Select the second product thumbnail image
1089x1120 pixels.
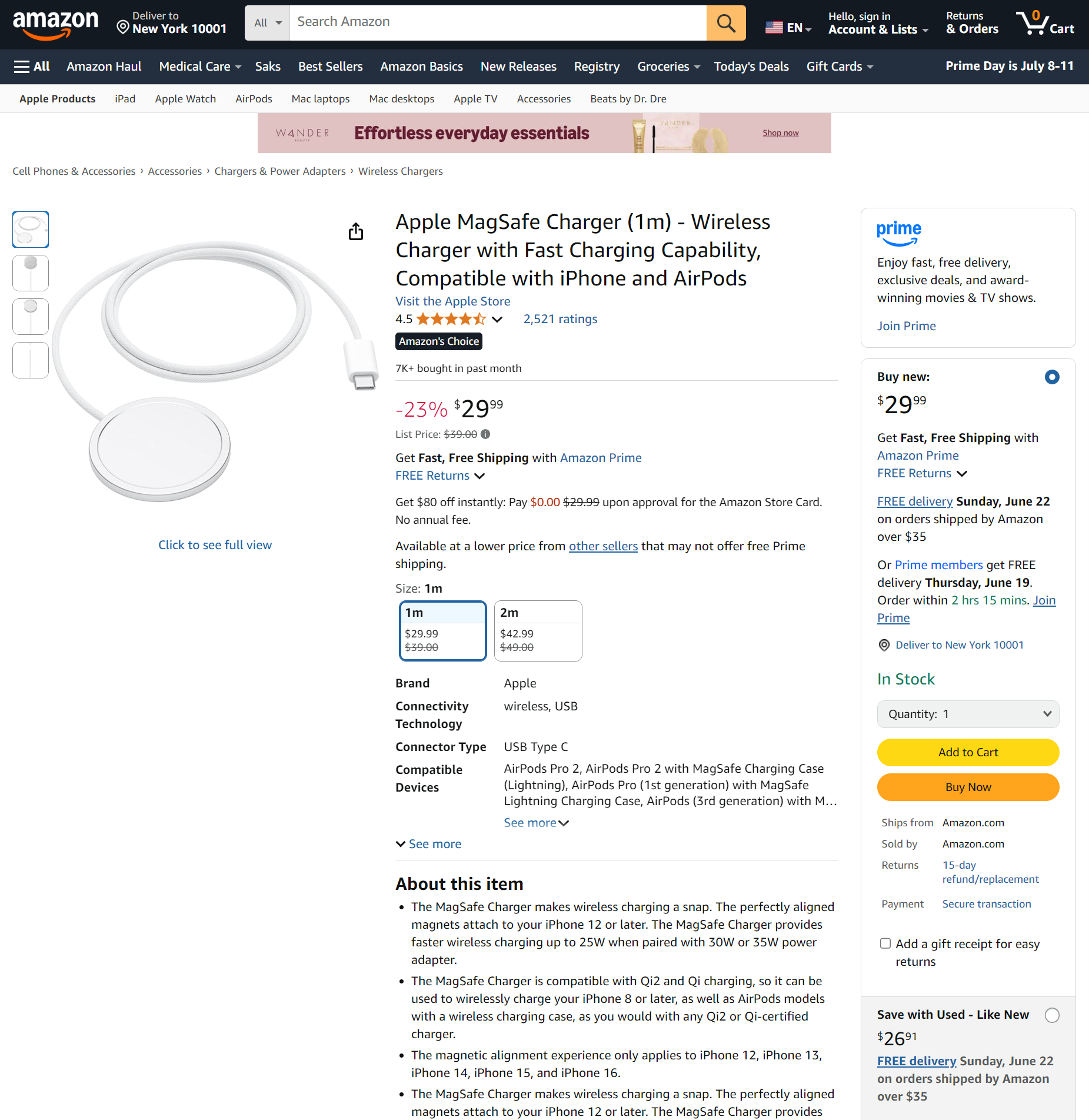point(31,273)
